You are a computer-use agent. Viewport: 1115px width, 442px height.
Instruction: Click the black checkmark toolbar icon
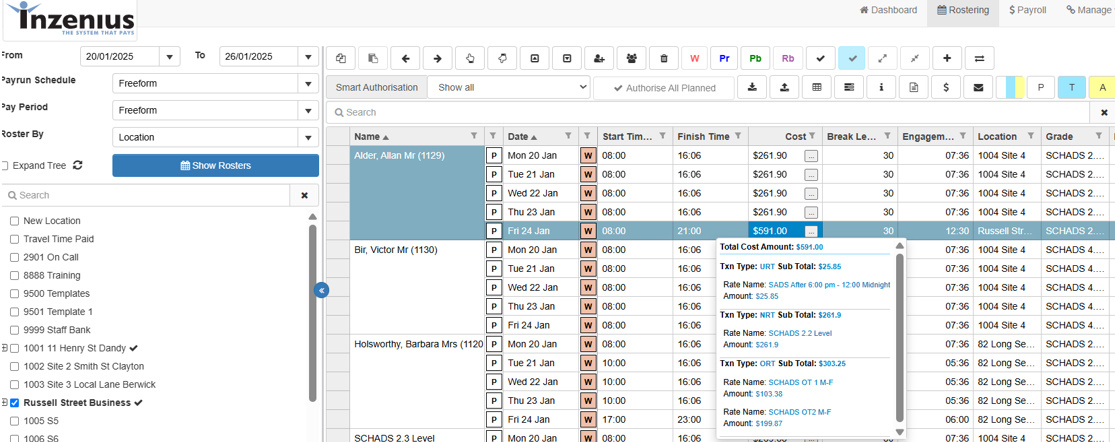(821, 58)
